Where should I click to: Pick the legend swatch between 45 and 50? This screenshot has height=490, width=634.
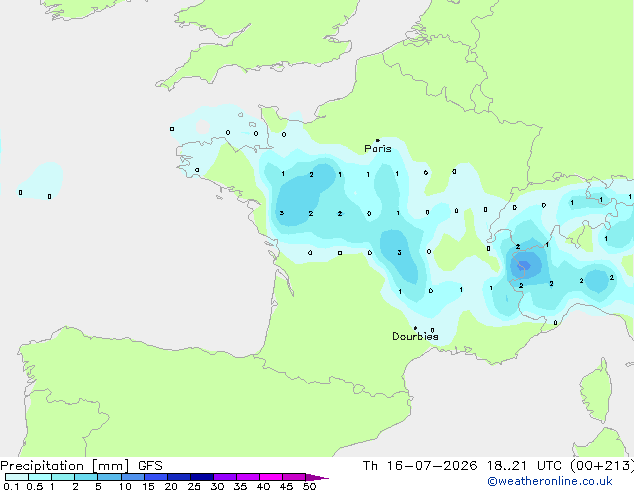(294, 477)
